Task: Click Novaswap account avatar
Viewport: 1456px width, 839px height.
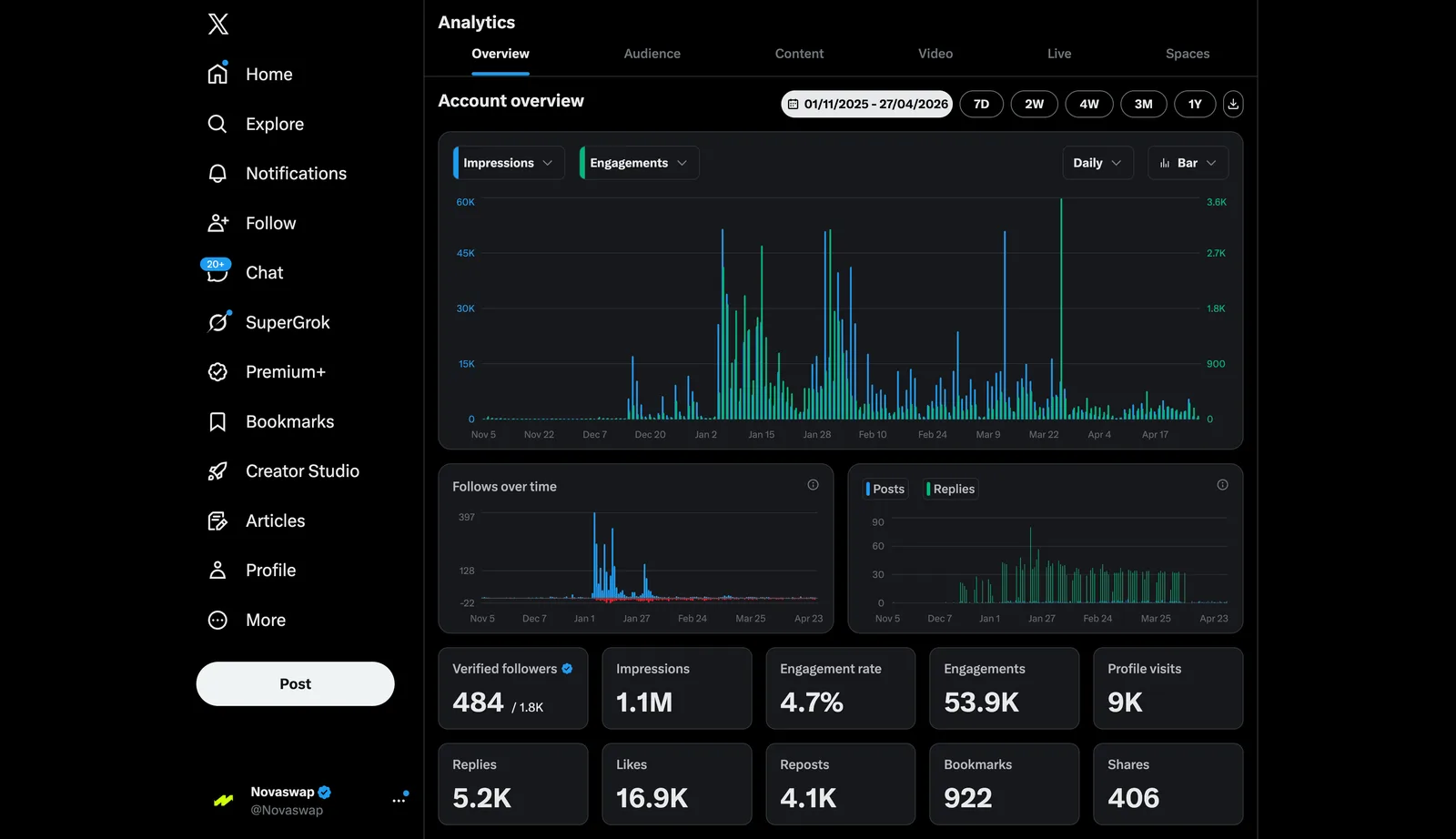Action: (223, 801)
